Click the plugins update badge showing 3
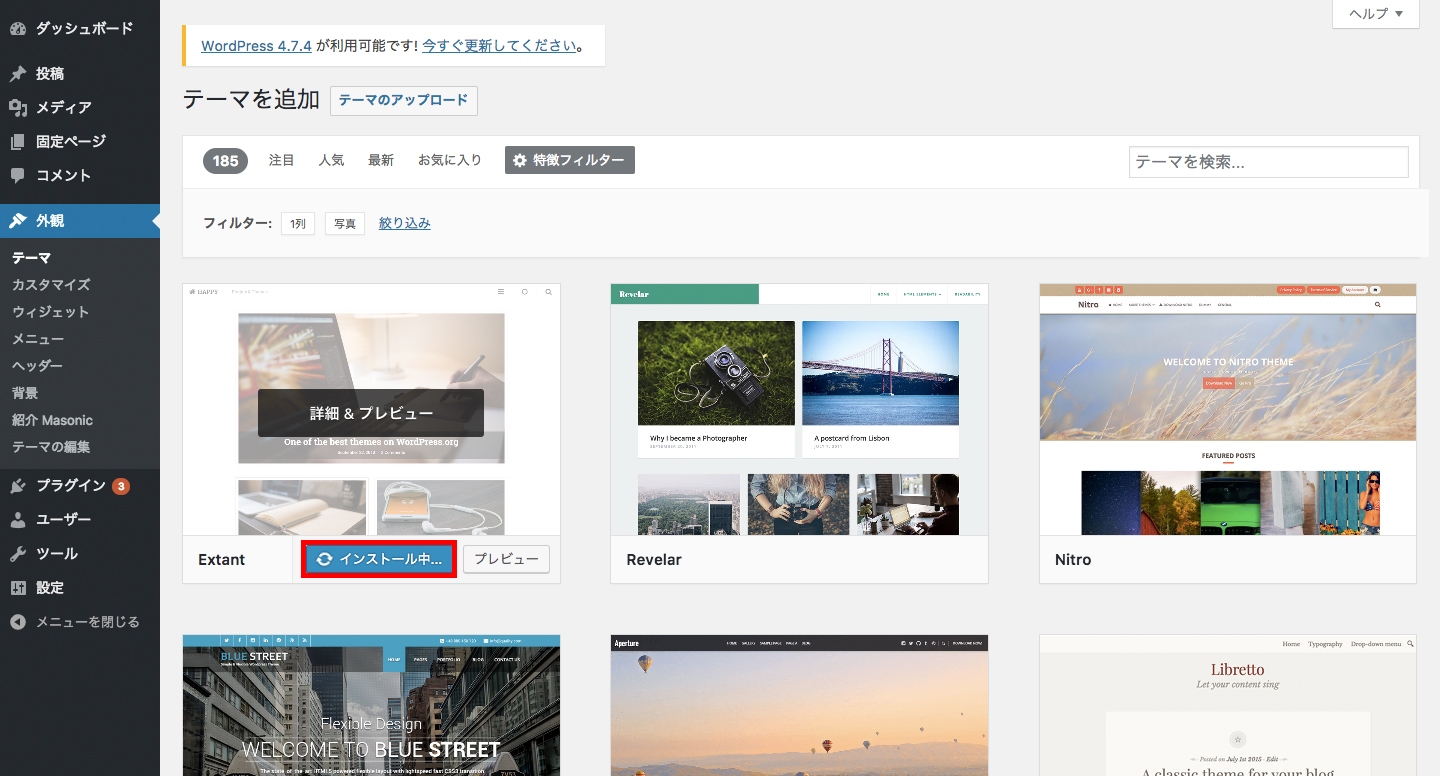1440x776 pixels. click(121, 487)
